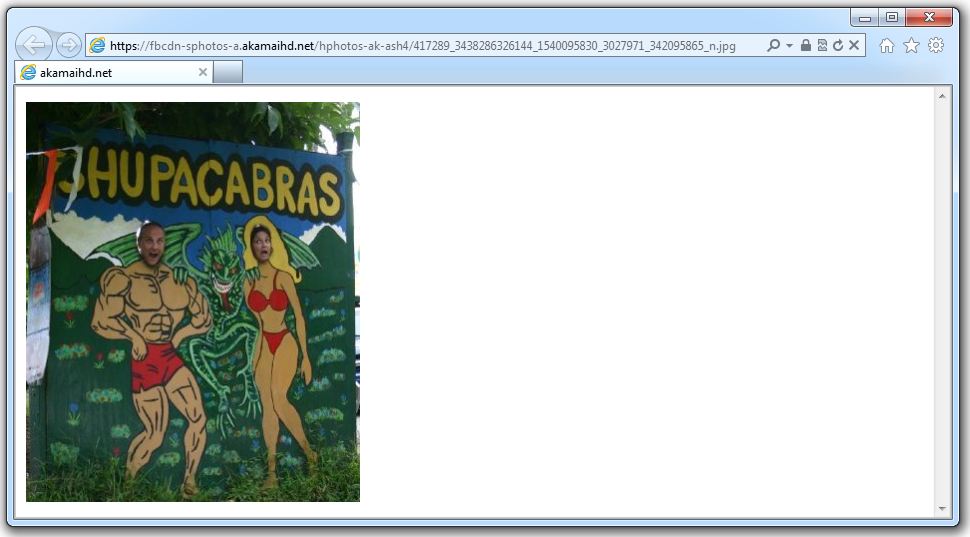Open a new tab with blank tab button

[x=228, y=72]
